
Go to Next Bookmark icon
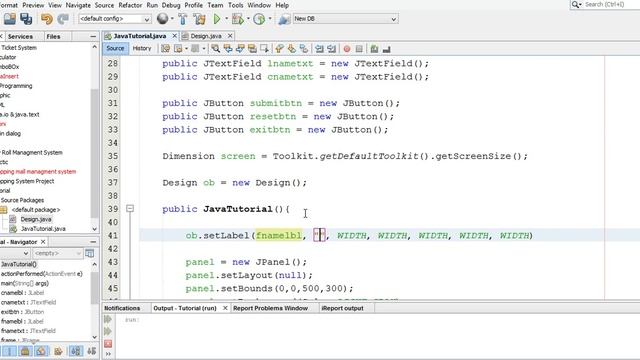click(x=291, y=49)
